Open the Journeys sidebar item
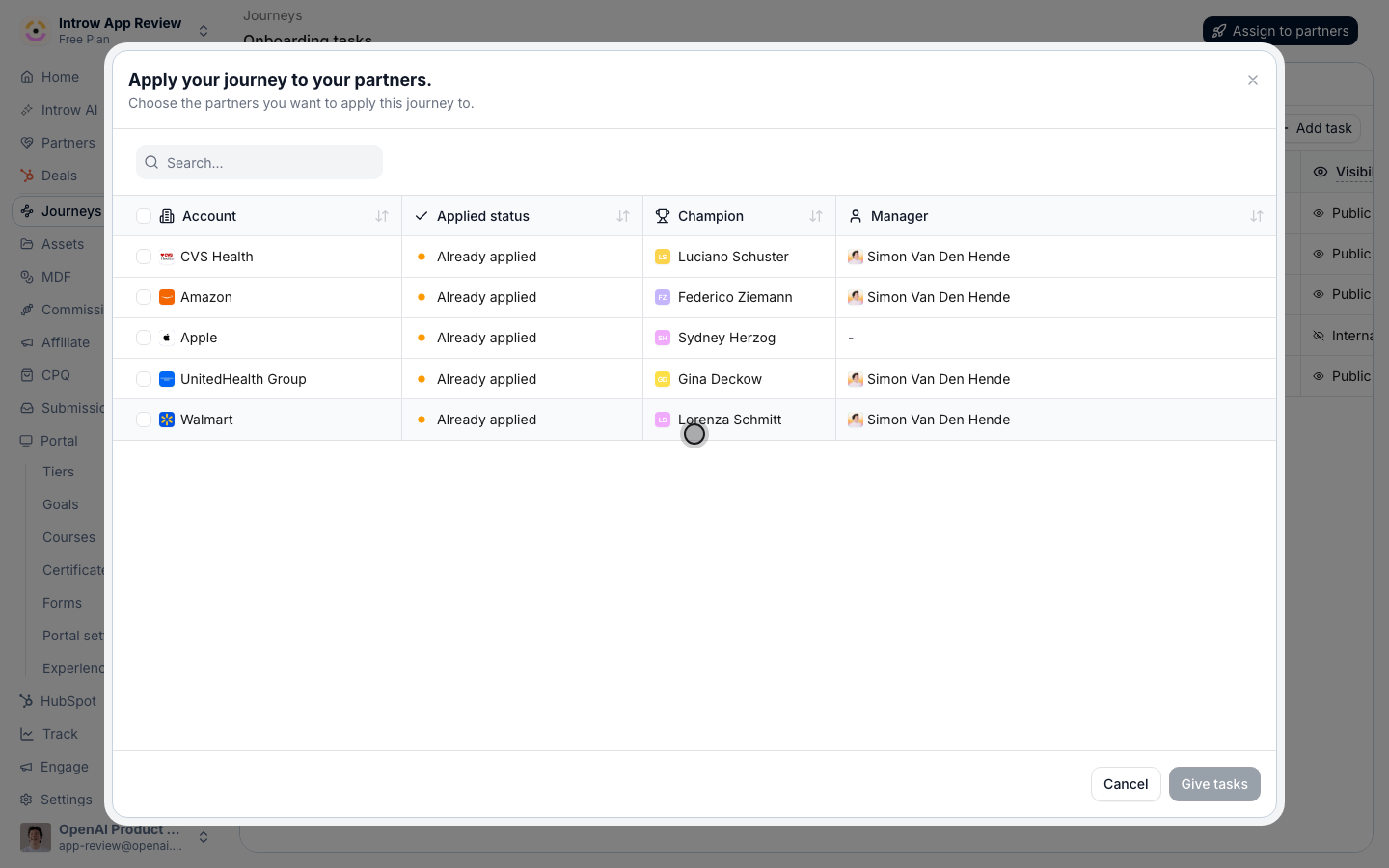Screen dimensions: 1389x868 coord(60,211)
